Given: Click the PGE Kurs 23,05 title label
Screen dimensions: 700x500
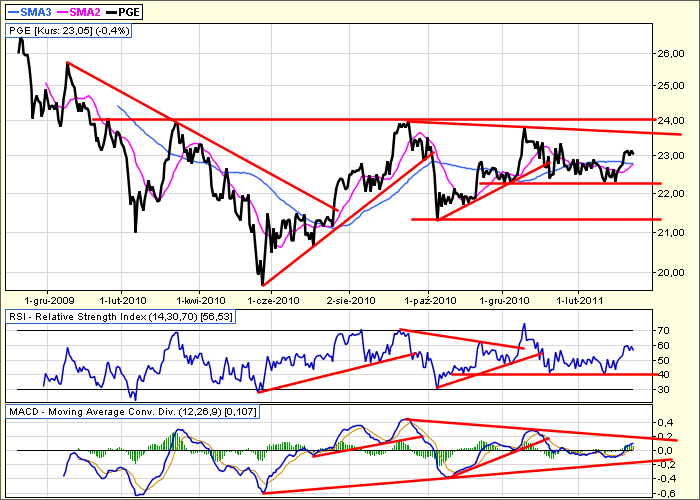Looking at the screenshot, I should (69, 31).
